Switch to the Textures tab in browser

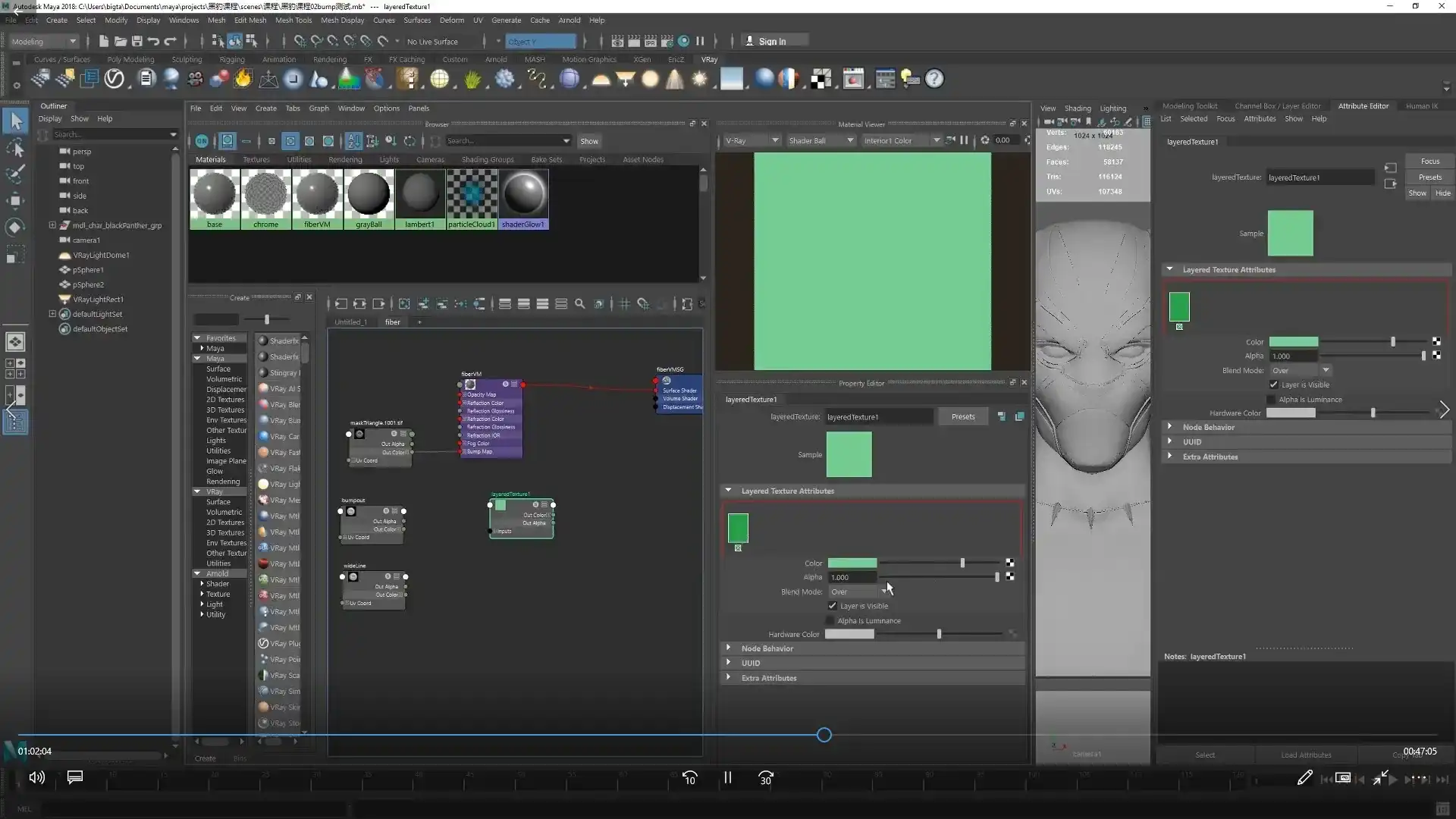point(256,160)
